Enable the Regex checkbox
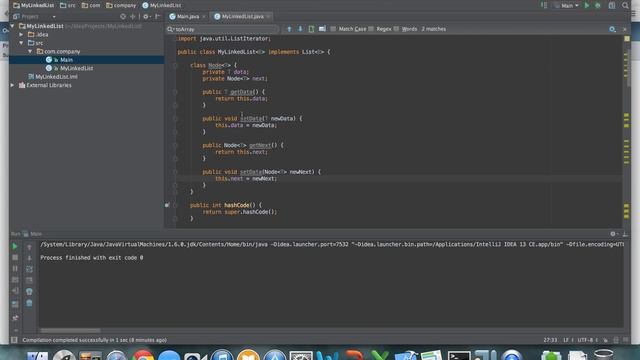640x360 pixels. coord(371,29)
